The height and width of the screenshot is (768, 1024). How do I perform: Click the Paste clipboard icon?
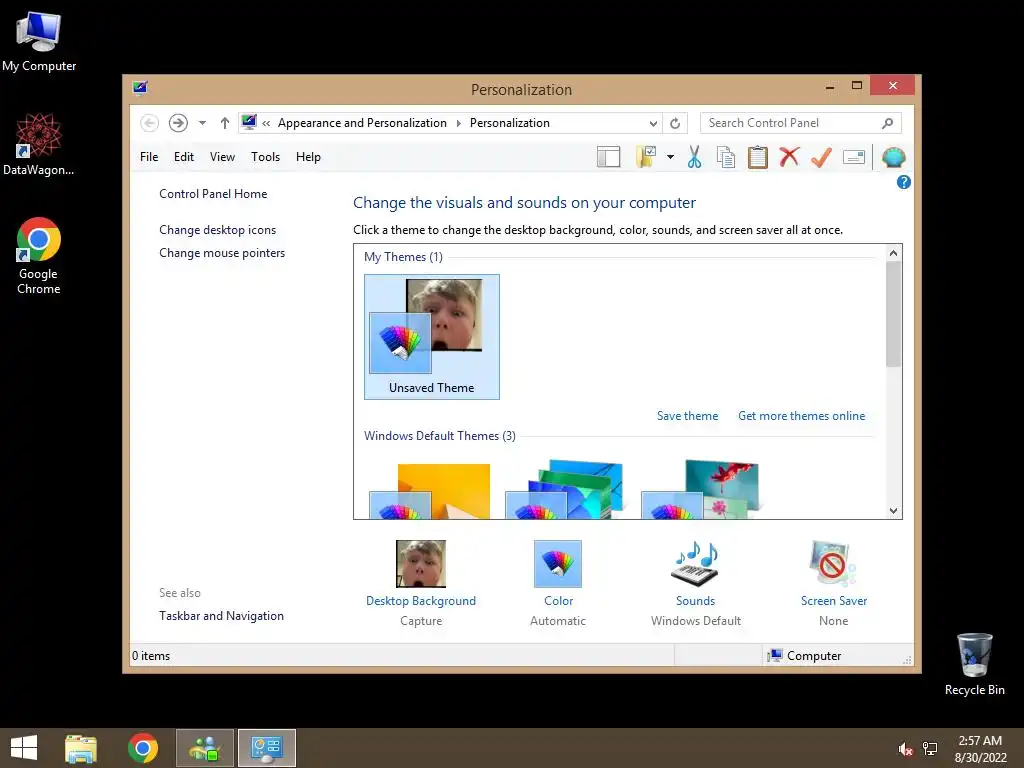click(x=758, y=157)
